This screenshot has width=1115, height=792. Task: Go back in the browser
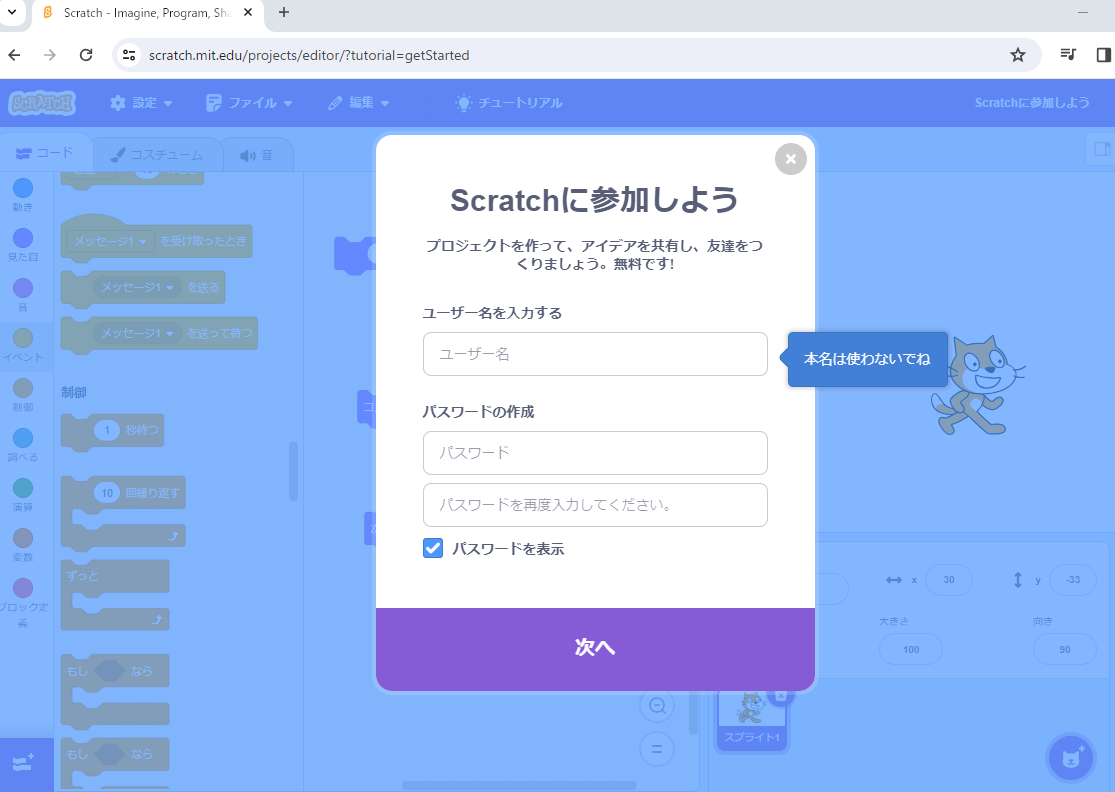pos(14,55)
